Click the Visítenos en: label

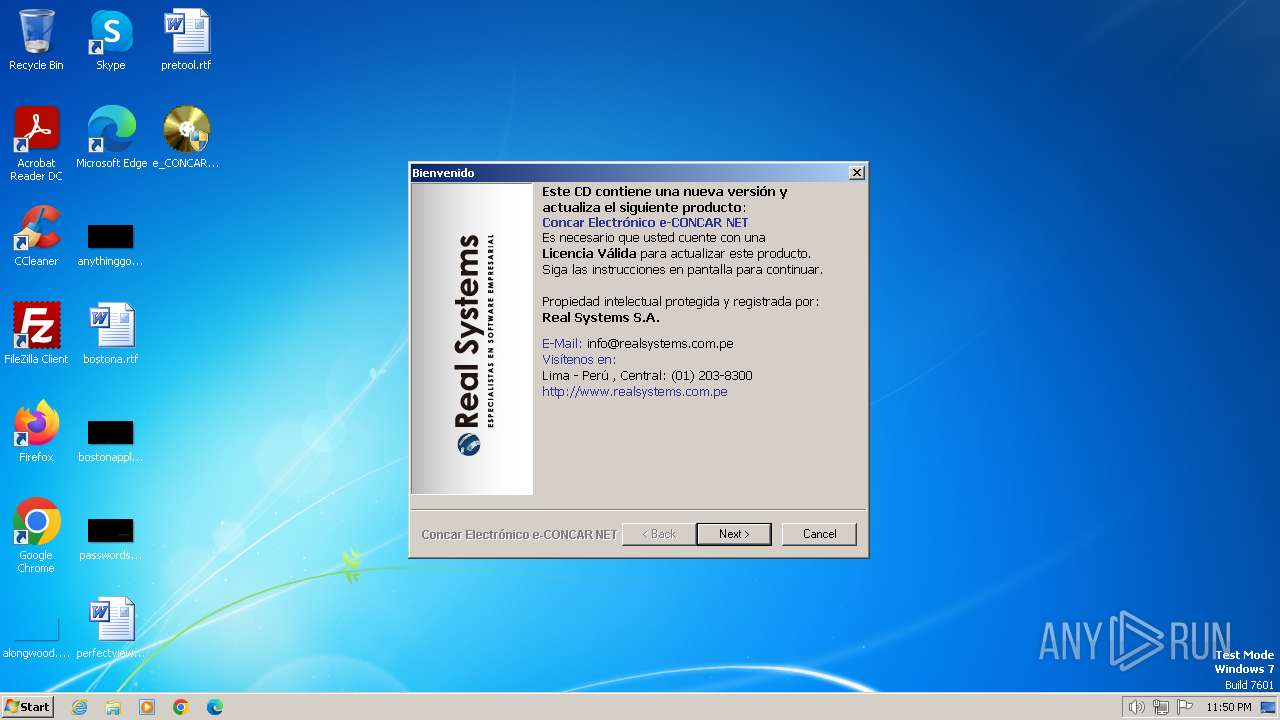[x=579, y=360]
